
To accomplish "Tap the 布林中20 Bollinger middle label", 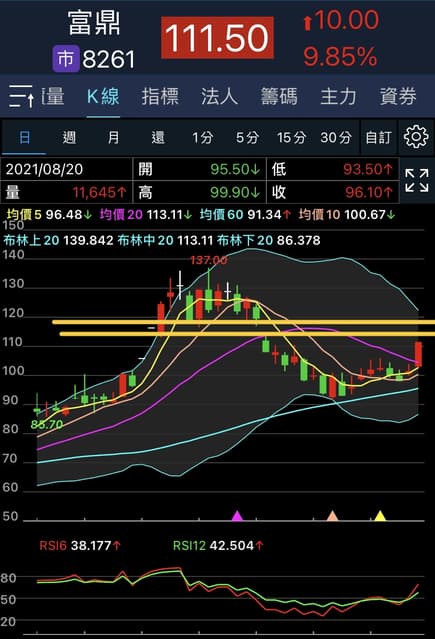I will pos(146,240).
